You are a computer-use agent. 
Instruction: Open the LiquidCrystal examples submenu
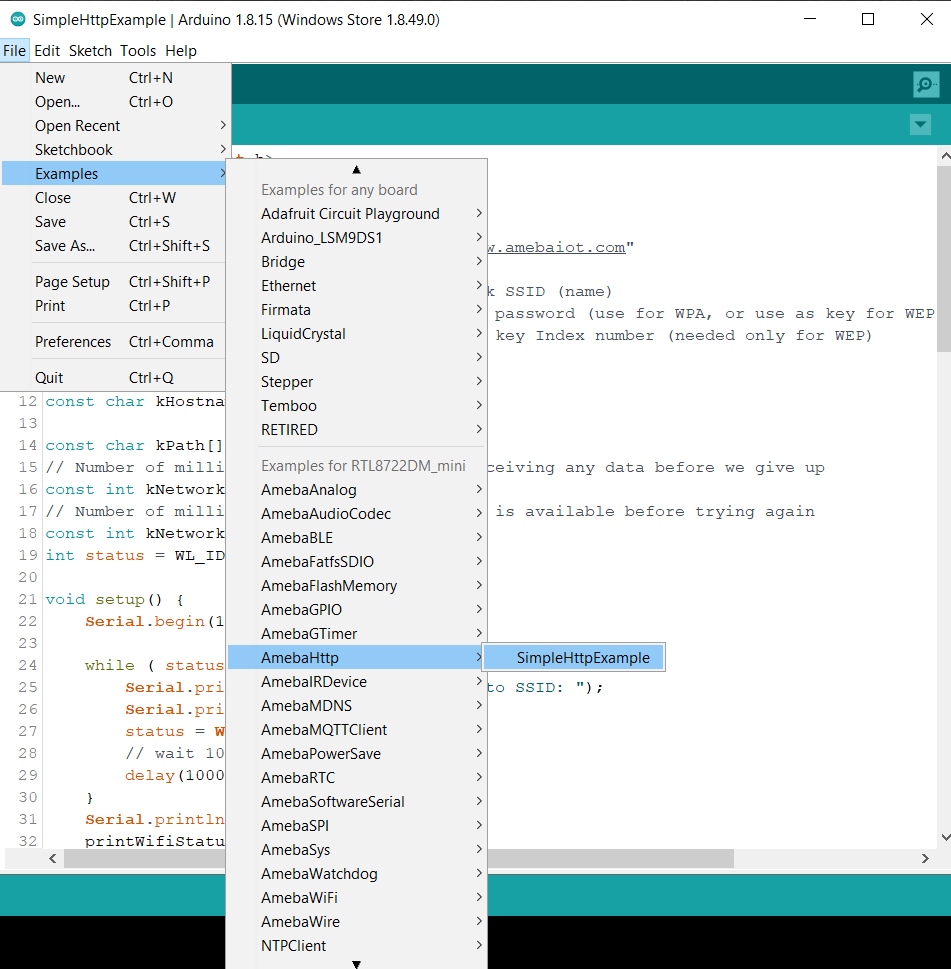[357, 334]
